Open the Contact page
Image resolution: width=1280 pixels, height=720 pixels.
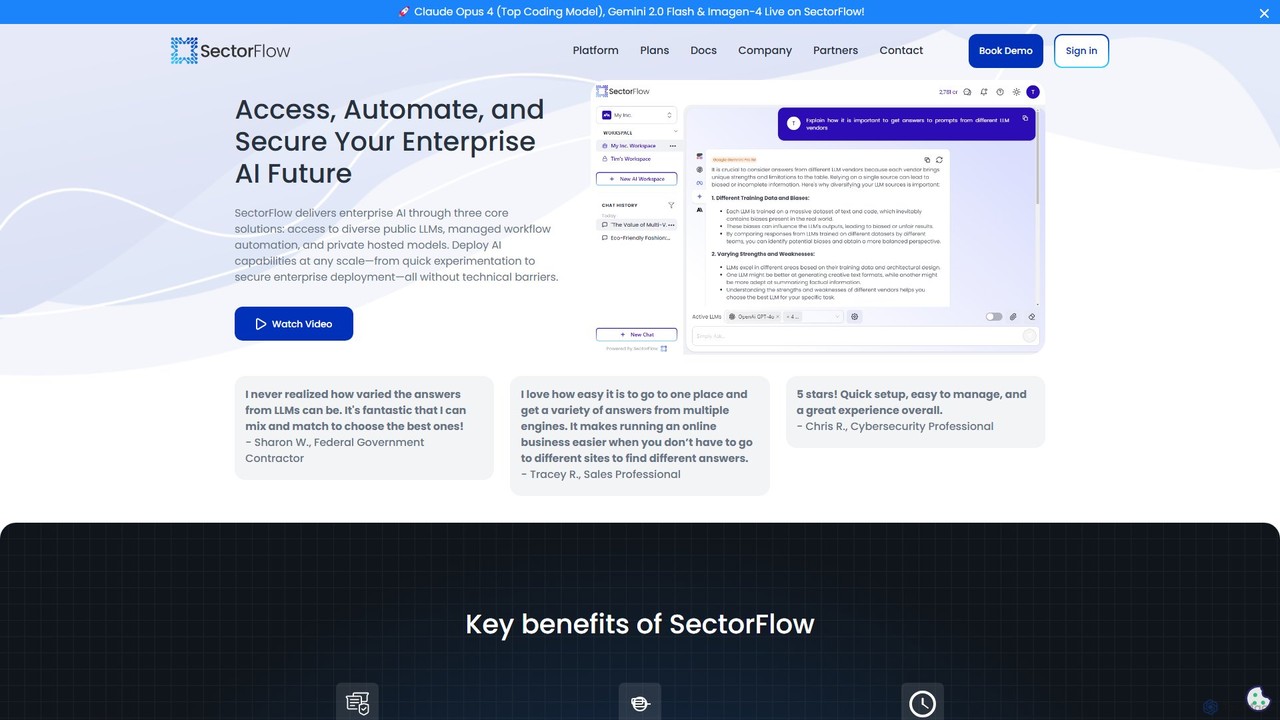click(x=901, y=50)
